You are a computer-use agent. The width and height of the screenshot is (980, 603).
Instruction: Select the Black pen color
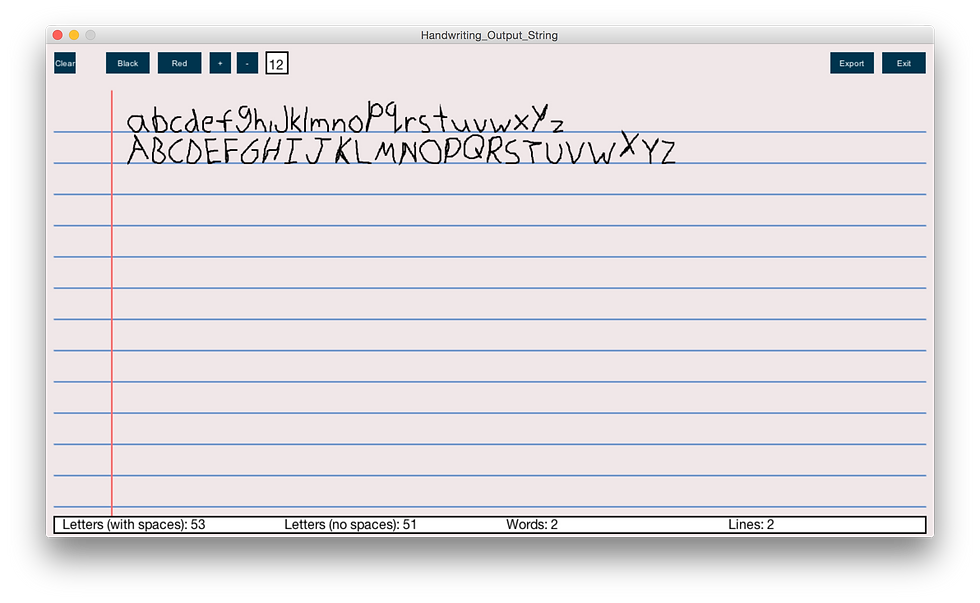click(127, 63)
